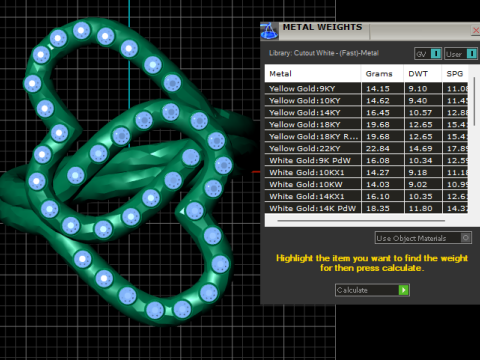Viewport: 480px width, 360px height.
Task: Sort by the DWT column header
Action: pyautogui.click(x=423, y=74)
